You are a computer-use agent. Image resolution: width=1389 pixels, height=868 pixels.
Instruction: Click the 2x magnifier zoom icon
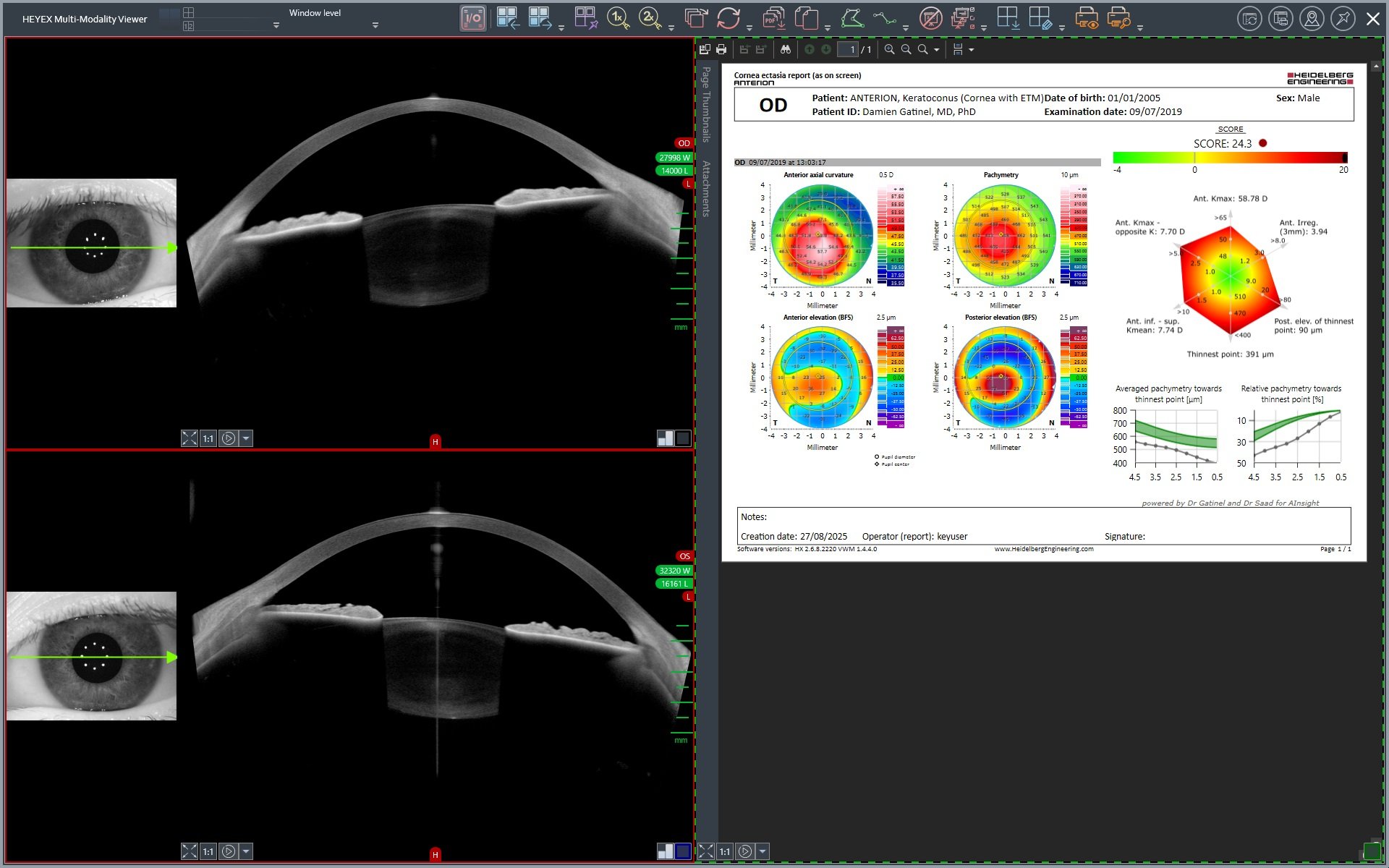tap(650, 19)
